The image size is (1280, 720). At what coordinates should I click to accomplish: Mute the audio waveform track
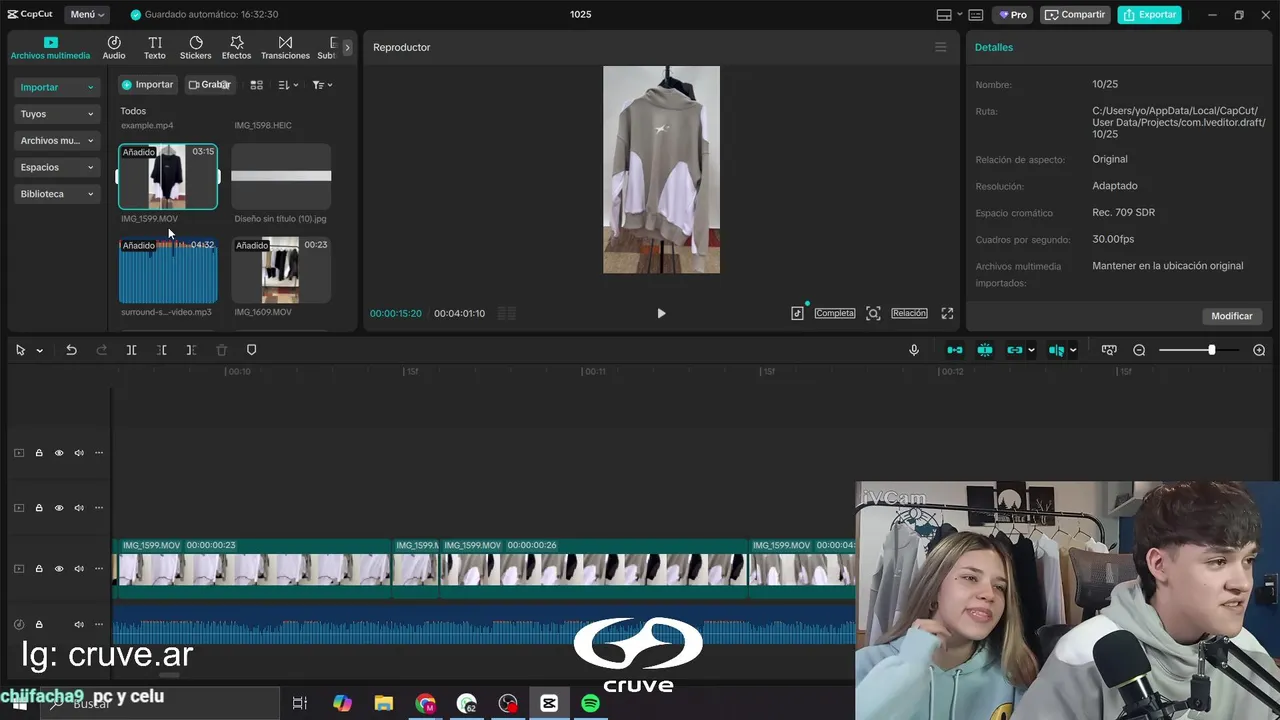pos(79,624)
